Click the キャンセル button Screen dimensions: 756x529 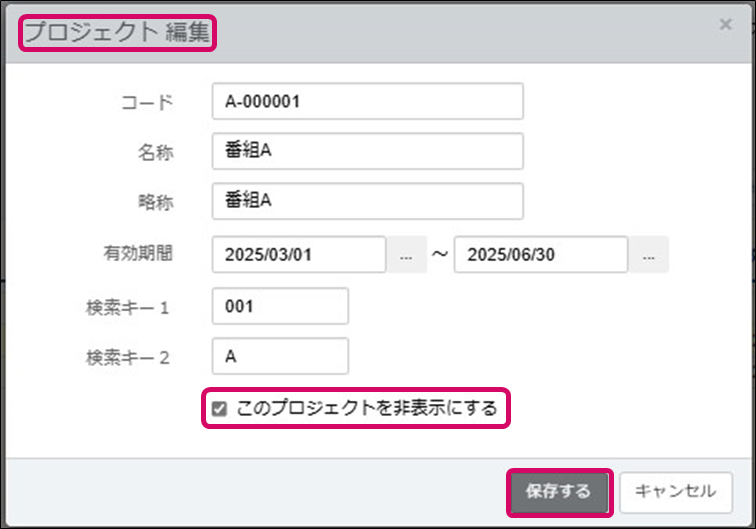(675, 492)
